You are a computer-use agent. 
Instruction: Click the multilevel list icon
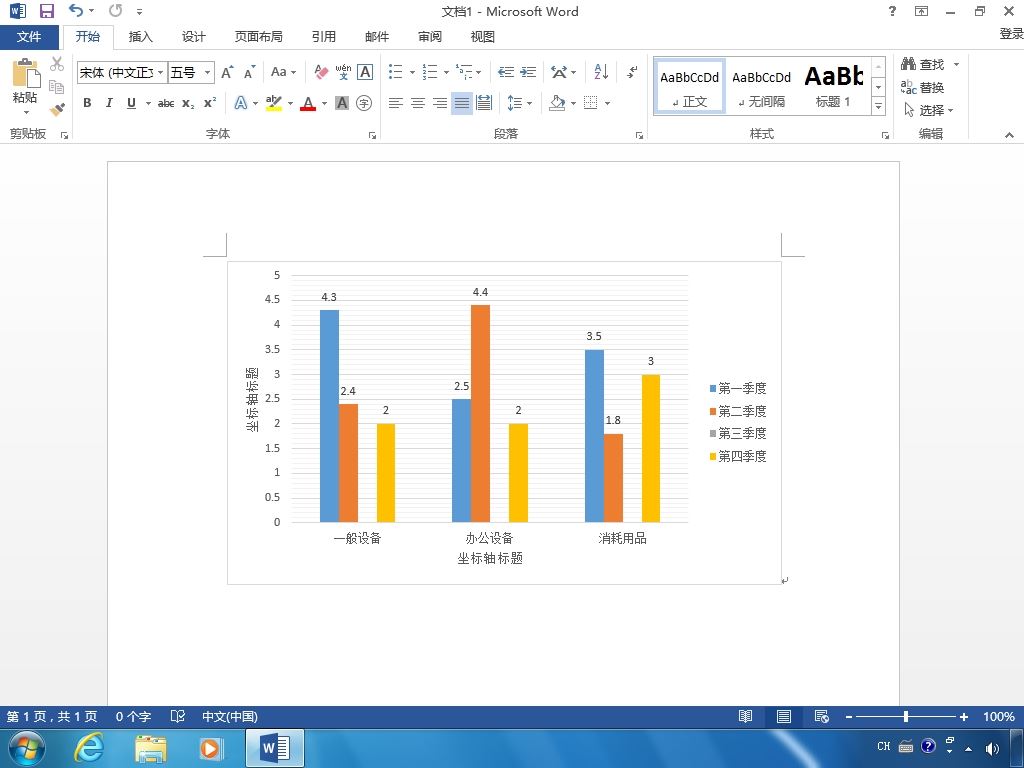464,72
